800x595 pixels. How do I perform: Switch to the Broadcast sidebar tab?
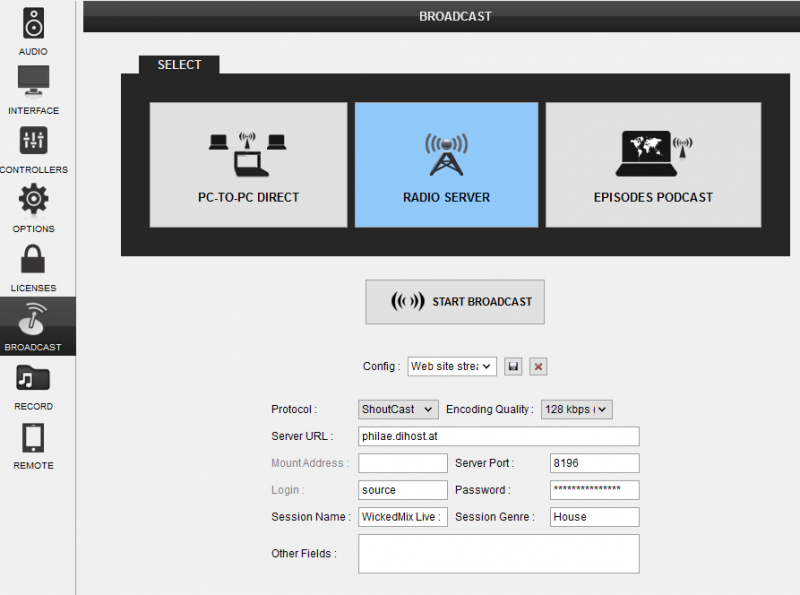[34, 326]
